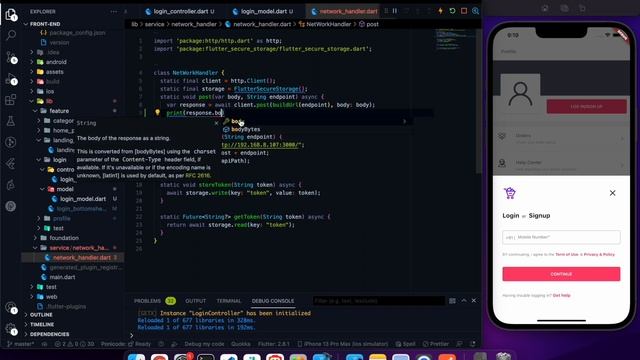This screenshot has height=360, width=640.
Task: Pause the debug session
Action: click(x=395, y=11)
